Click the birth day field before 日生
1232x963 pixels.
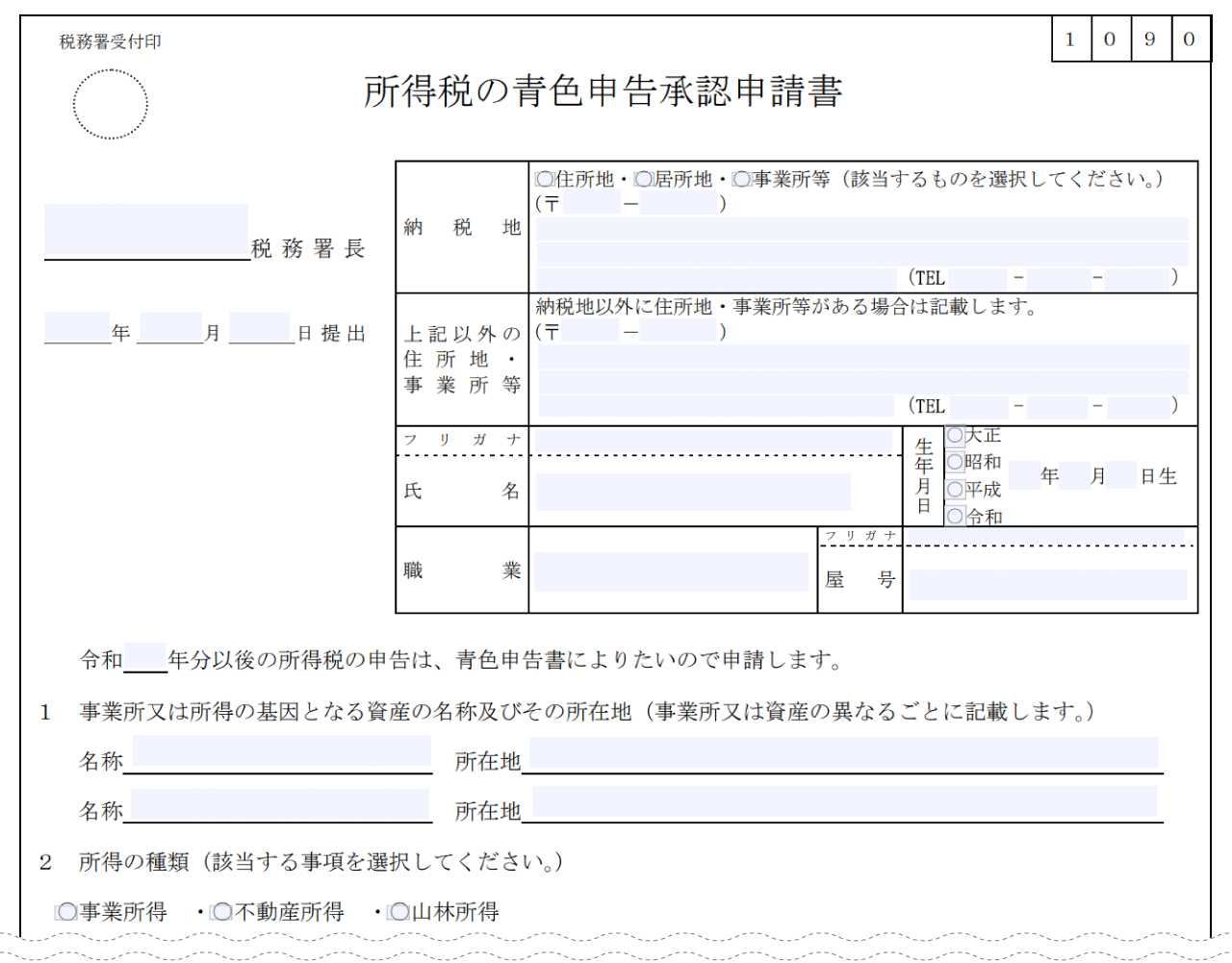tap(1122, 476)
